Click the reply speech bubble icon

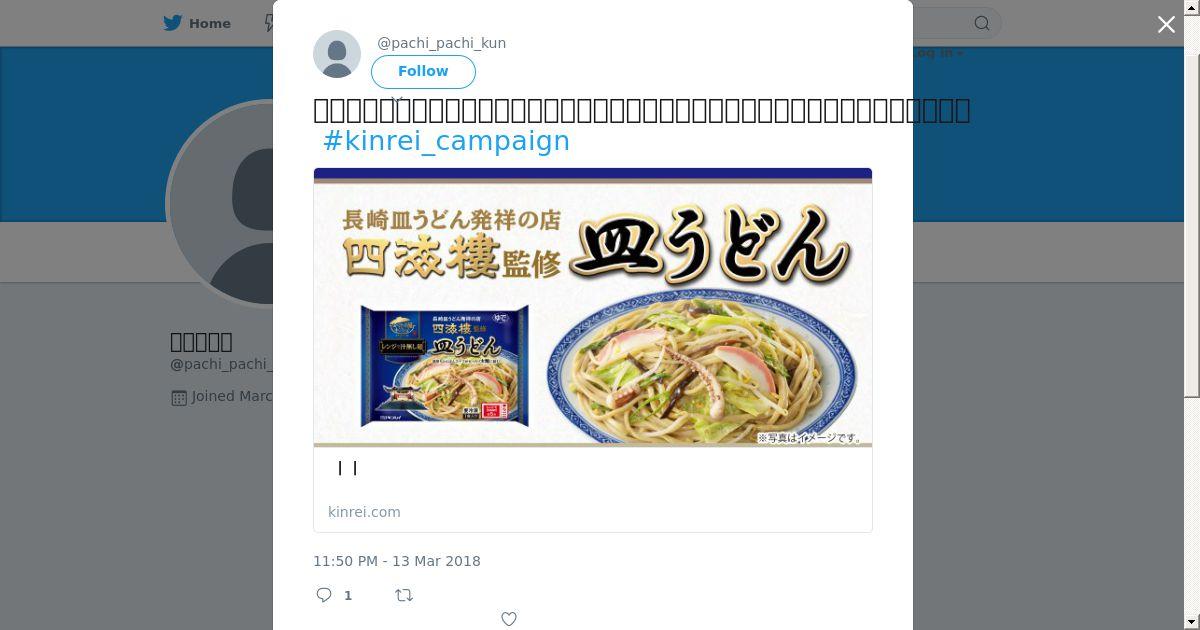[x=324, y=595]
